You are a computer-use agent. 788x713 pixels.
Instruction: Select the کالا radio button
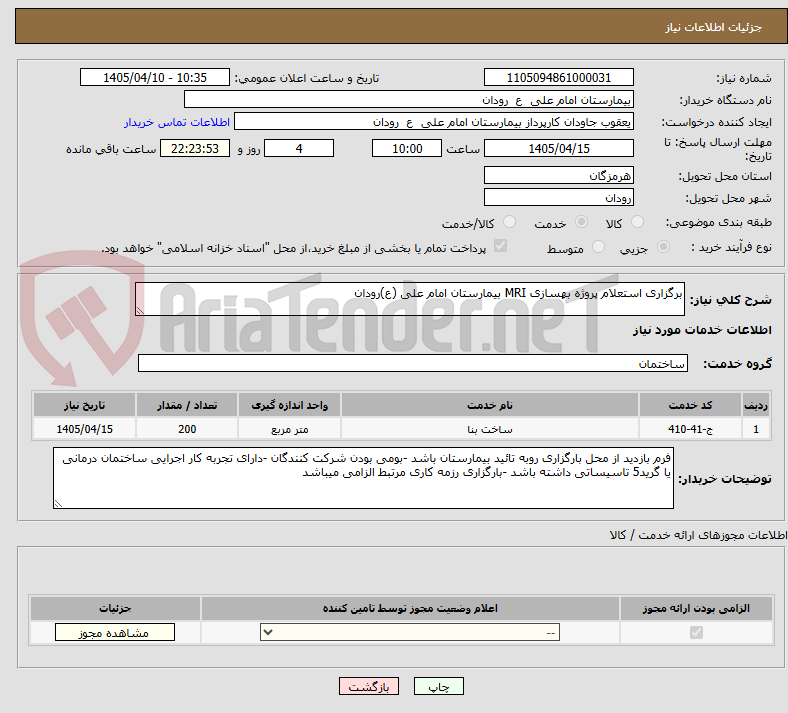637,222
